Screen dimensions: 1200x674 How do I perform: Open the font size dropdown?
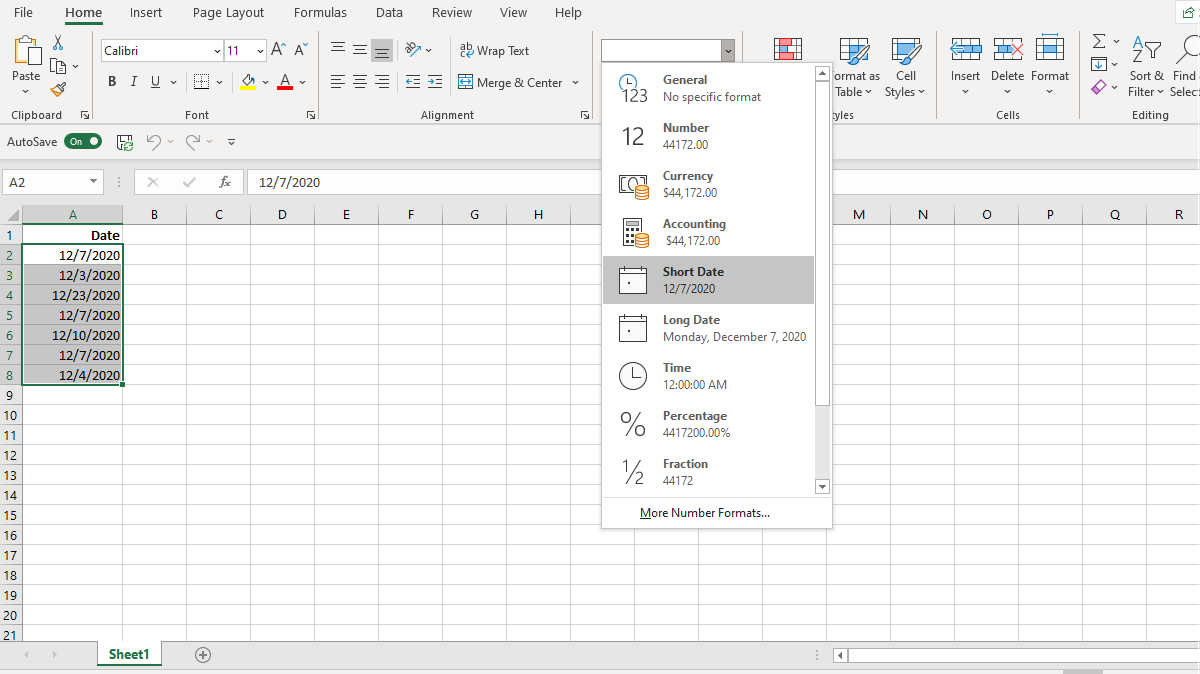[260, 51]
